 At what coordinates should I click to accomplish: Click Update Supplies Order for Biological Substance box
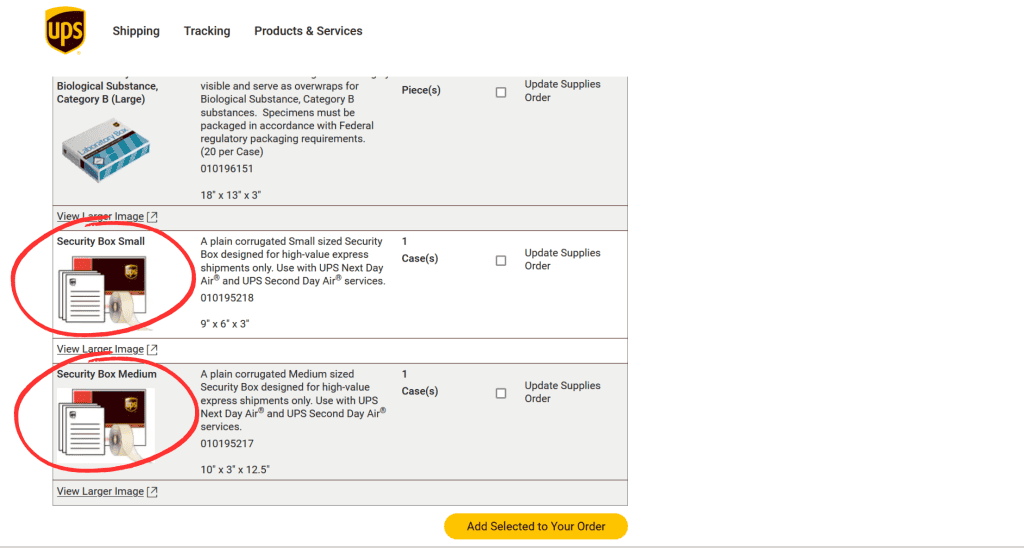pyautogui.click(x=562, y=91)
